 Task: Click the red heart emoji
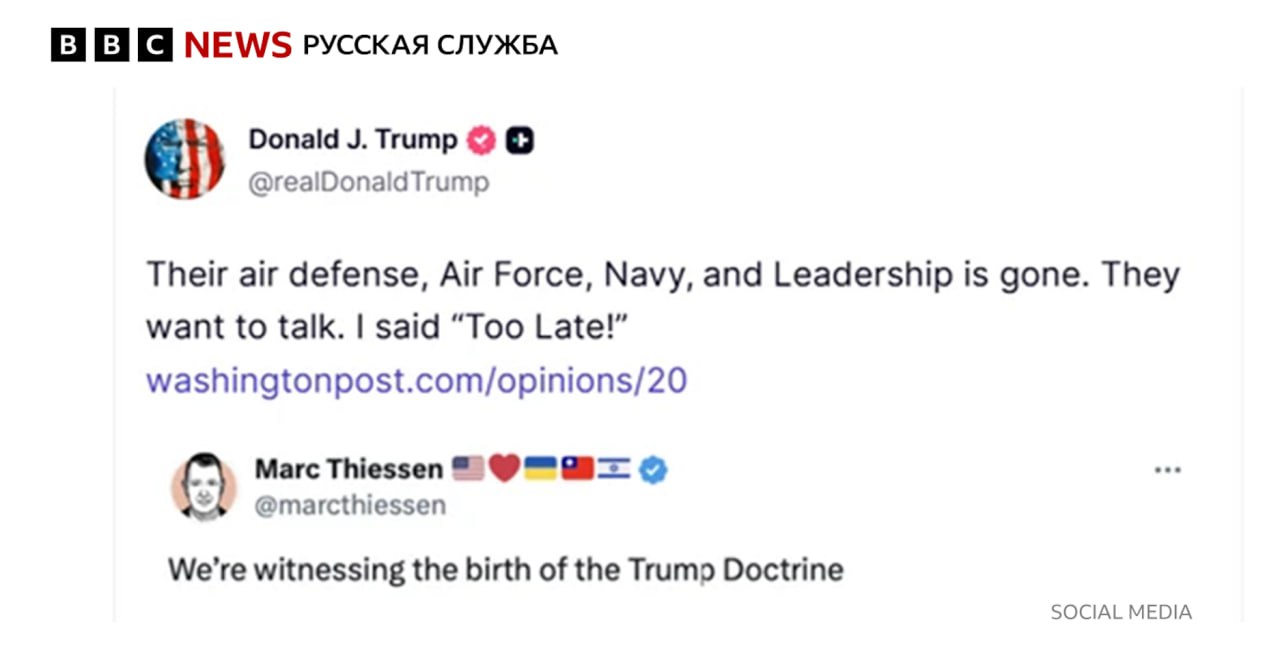[504, 468]
